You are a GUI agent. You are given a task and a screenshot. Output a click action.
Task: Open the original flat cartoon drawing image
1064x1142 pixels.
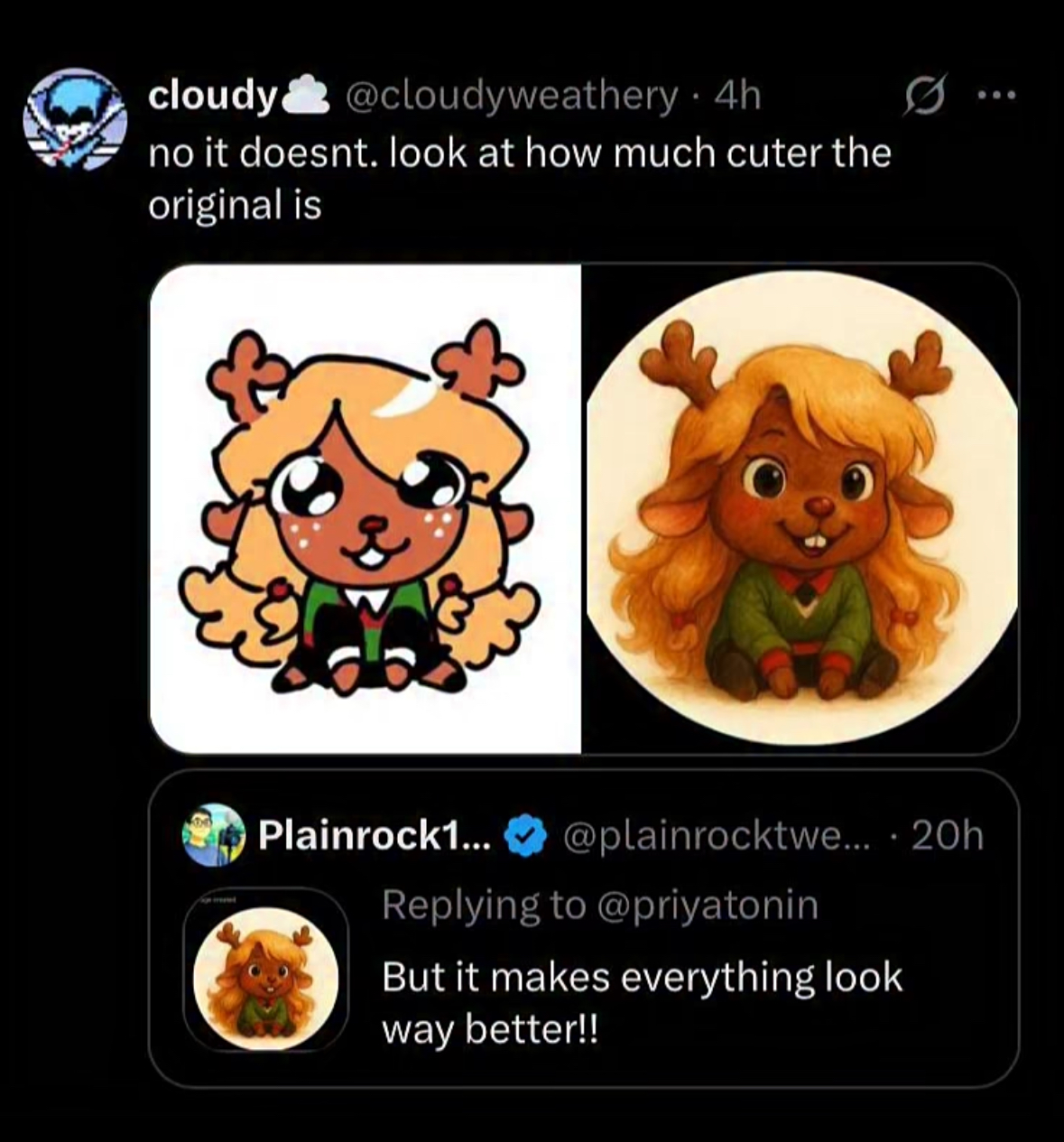point(365,508)
